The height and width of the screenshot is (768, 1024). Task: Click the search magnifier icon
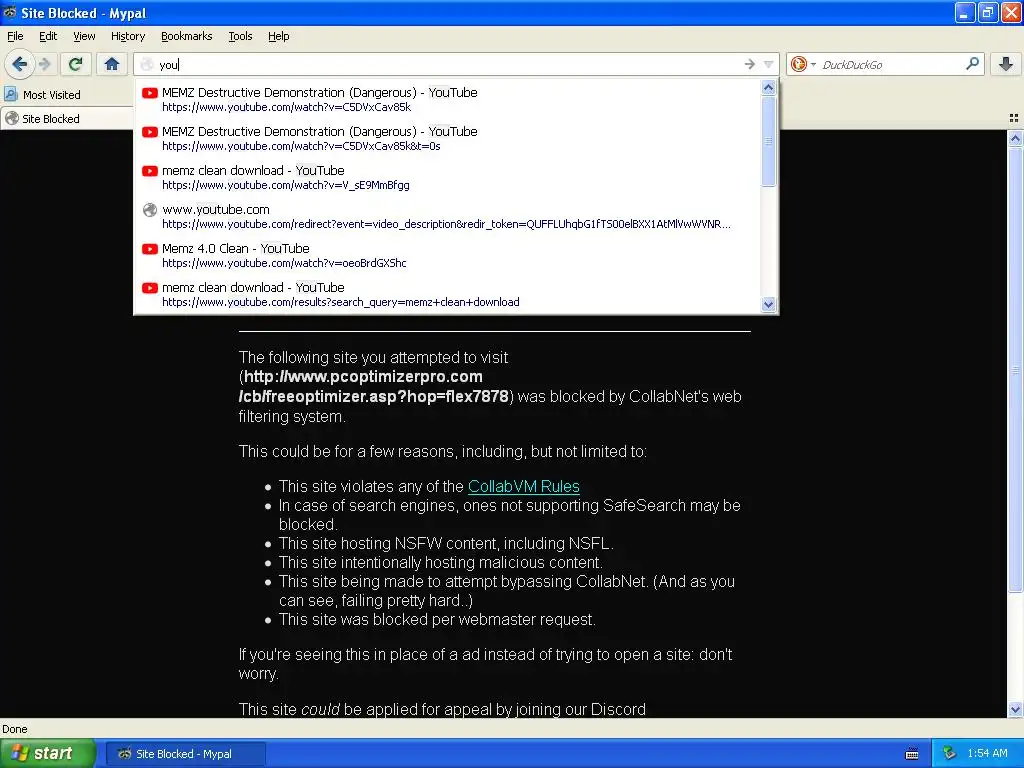click(972, 64)
